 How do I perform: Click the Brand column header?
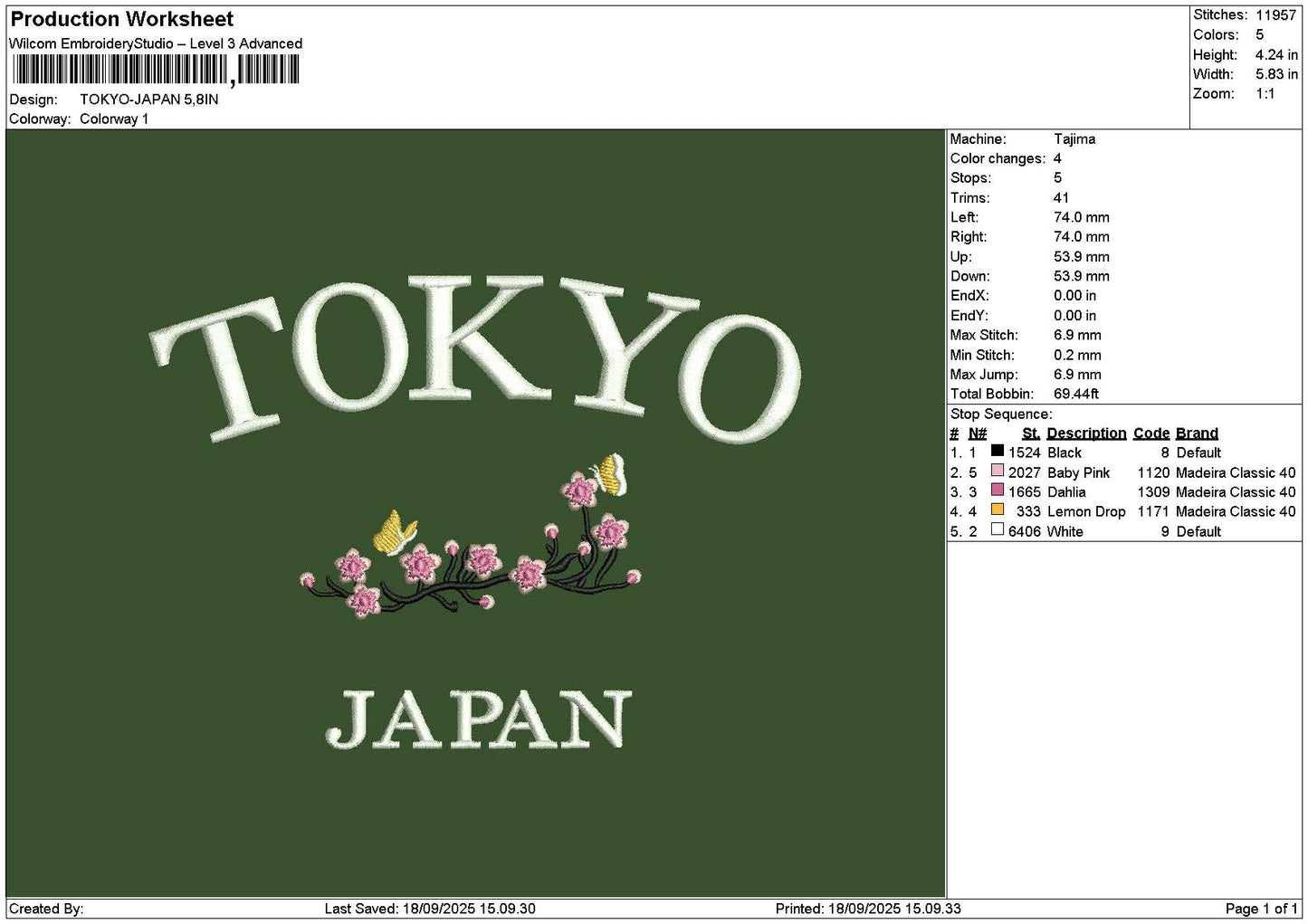point(1197,433)
